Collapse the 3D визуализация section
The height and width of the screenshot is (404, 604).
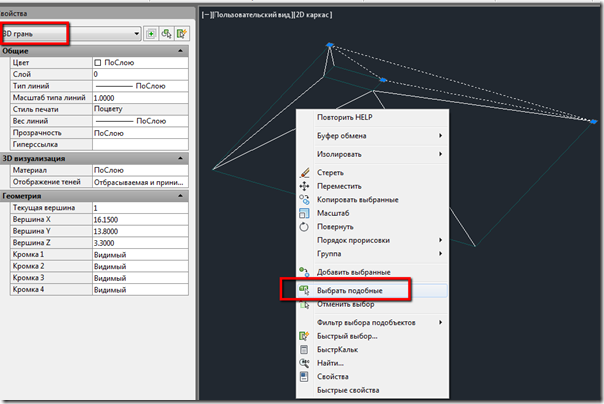coord(180,158)
